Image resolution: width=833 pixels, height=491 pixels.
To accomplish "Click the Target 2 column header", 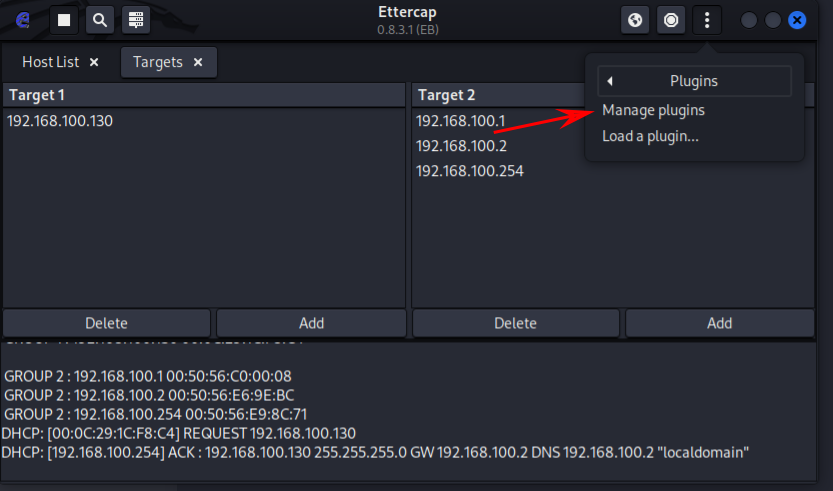I will [x=499, y=95].
